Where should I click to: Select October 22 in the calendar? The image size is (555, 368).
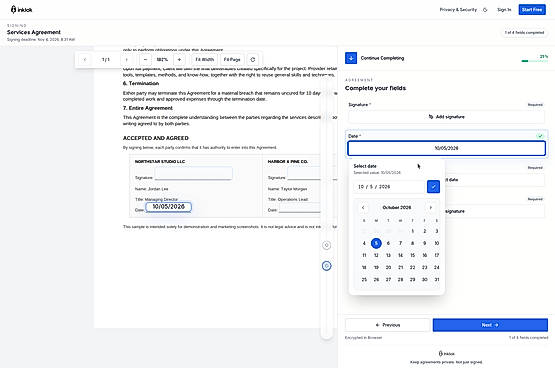click(412, 268)
